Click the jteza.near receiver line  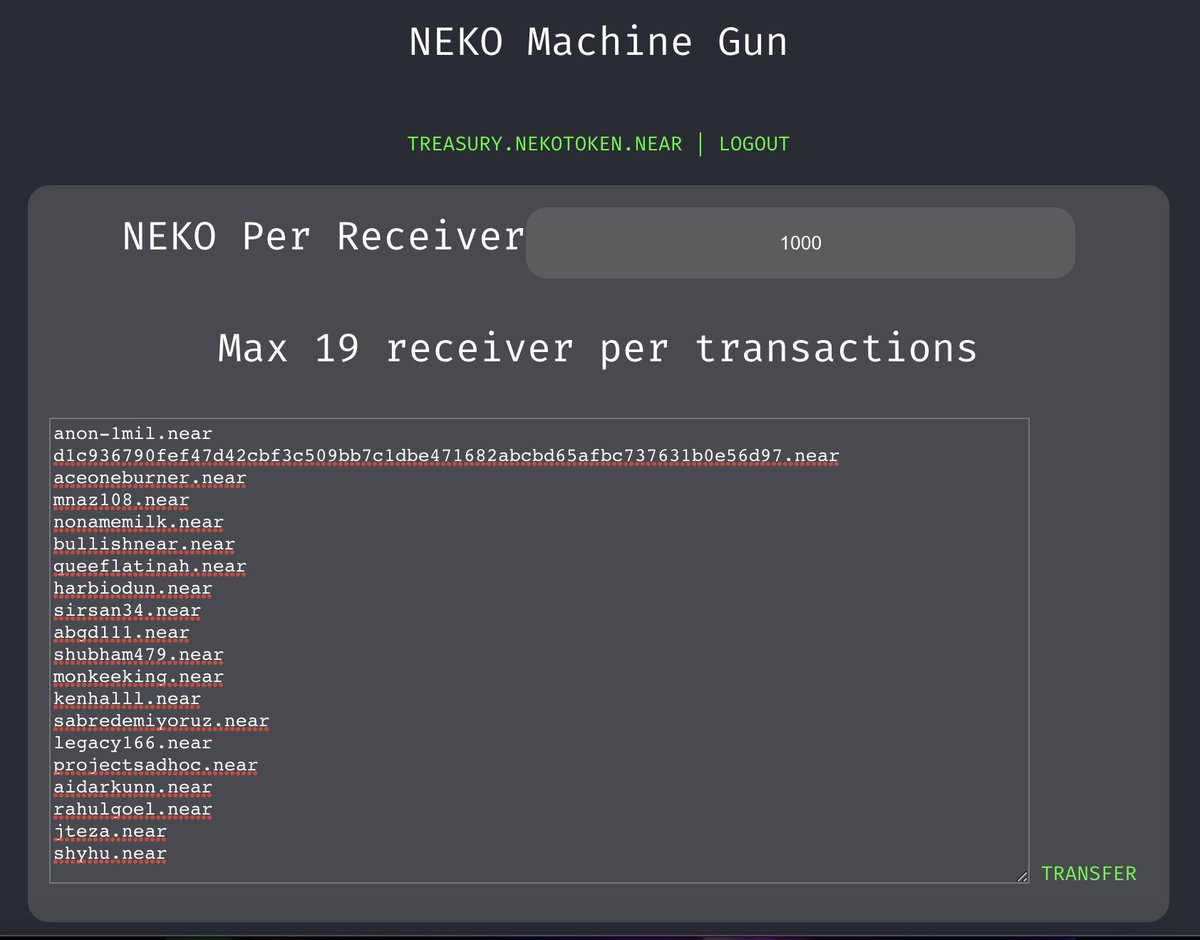click(110, 831)
